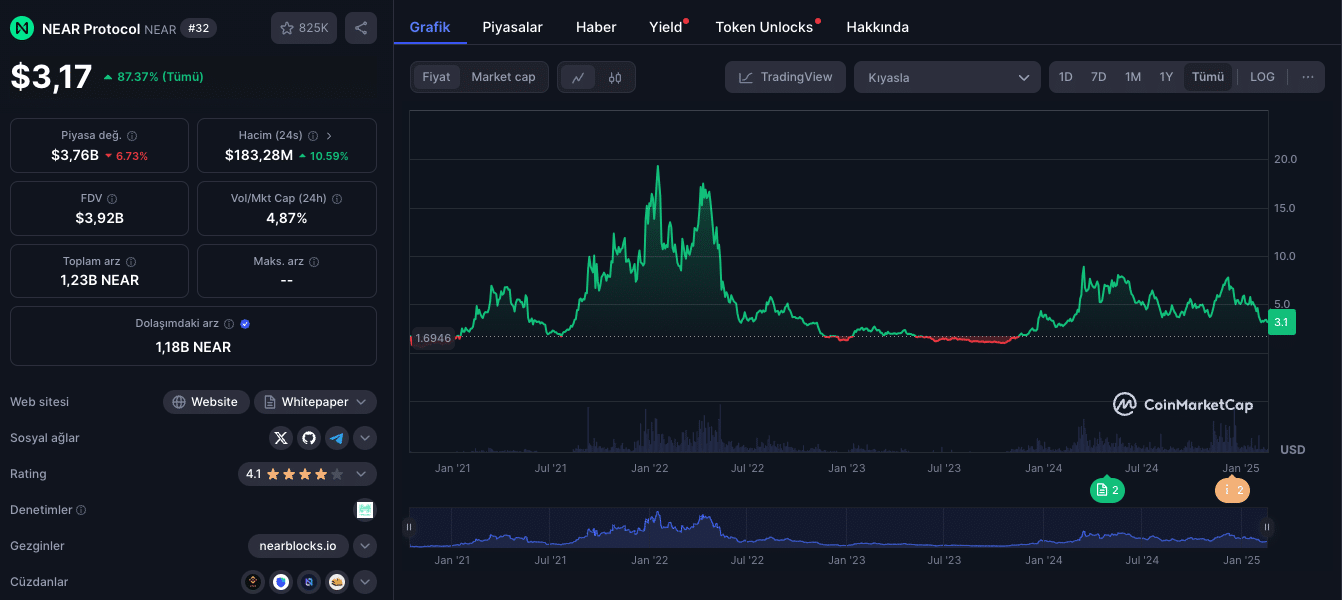Image resolution: width=1342 pixels, height=600 pixels.
Task: Click info icon next to Toplam arz
Action: [131, 262]
